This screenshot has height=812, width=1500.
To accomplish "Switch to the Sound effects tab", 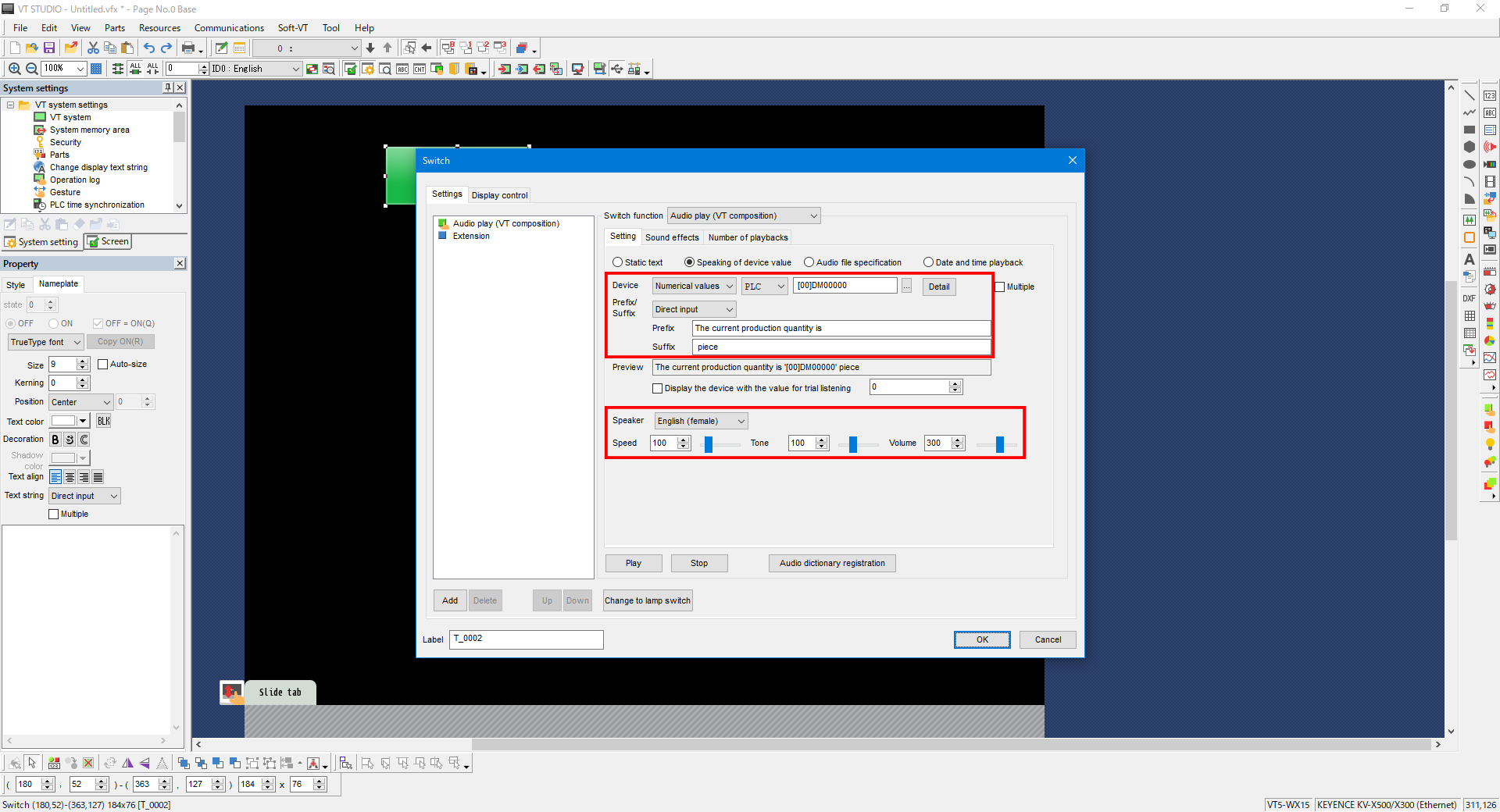I will pos(672,237).
